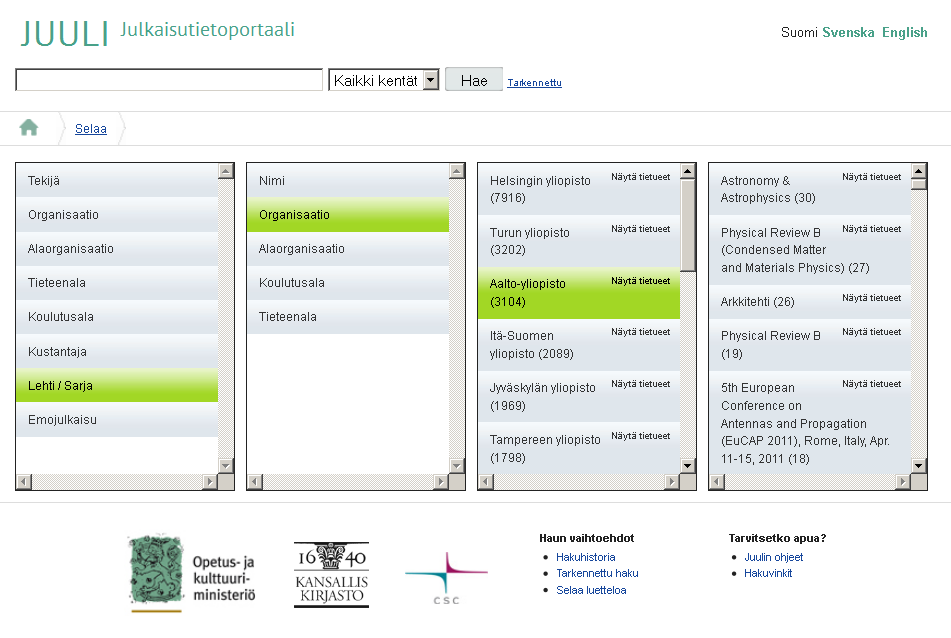Open Selaa luetteloa footer link
Screen dimensions: 951x638
click(591, 590)
